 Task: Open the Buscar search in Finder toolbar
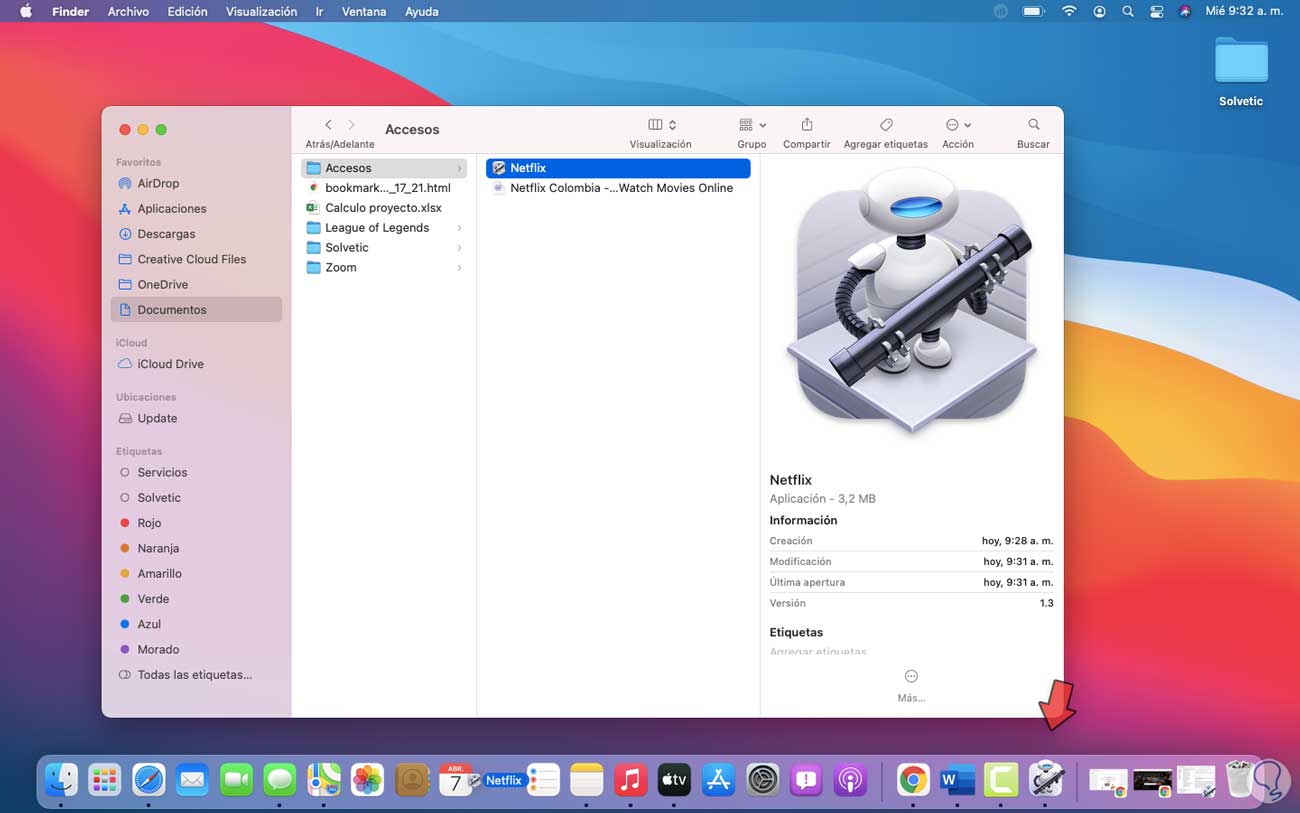(x=1034, y=125)
